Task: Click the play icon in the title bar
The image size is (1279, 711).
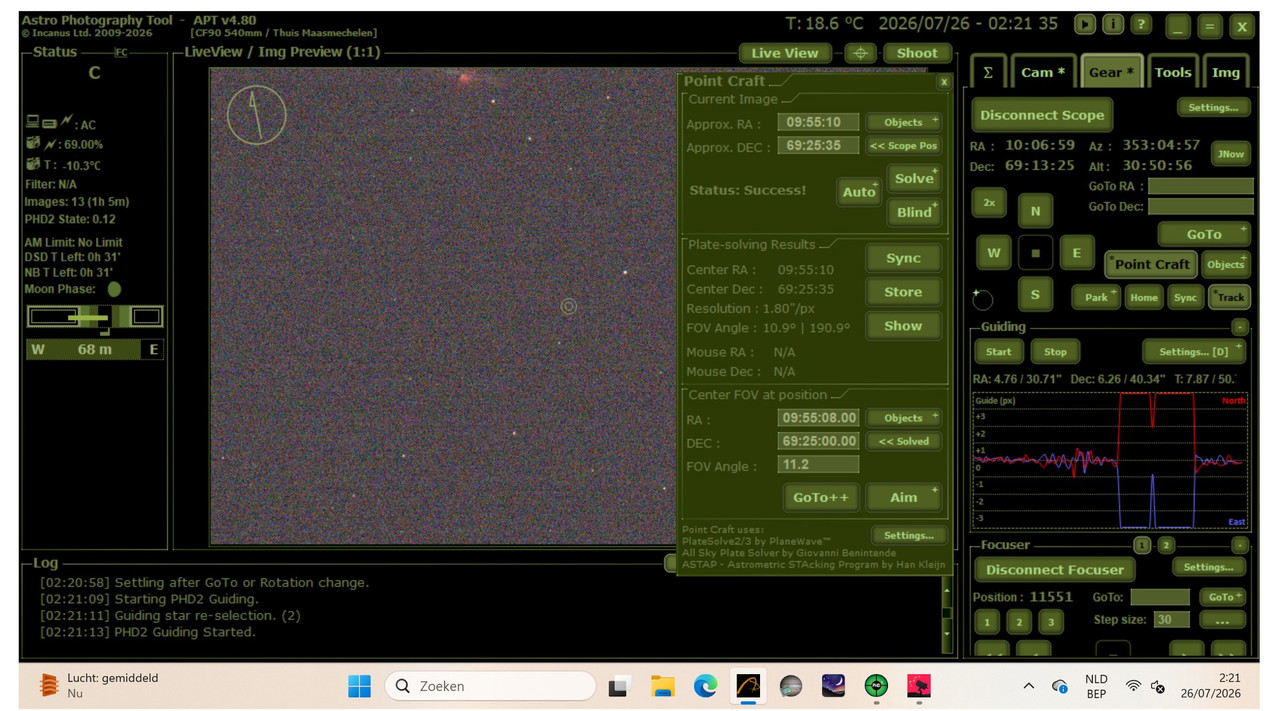Action: click(1085, 24)
